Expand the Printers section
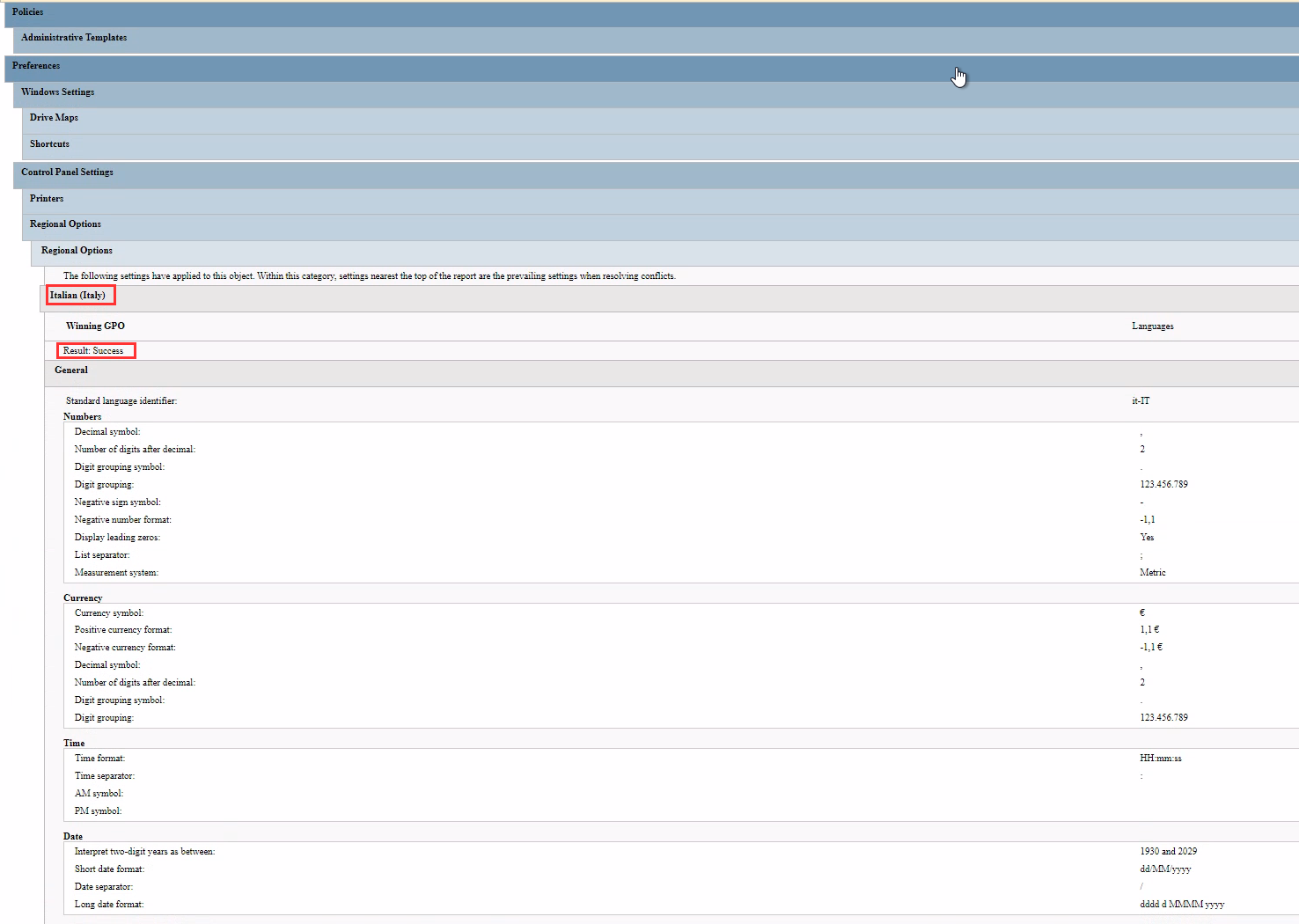 [x=660, y=200]
